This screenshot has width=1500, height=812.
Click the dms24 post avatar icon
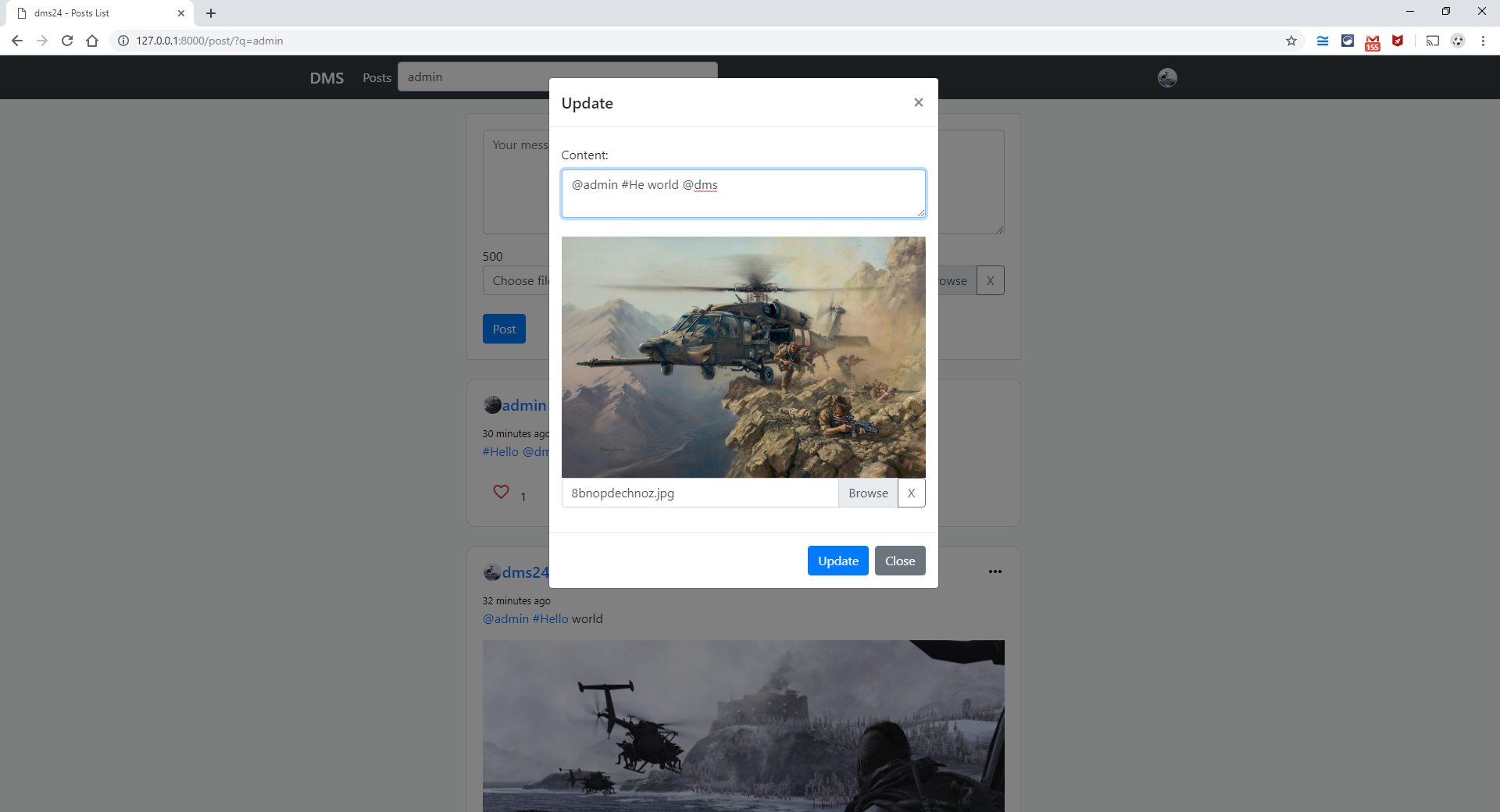pos(492,572)
